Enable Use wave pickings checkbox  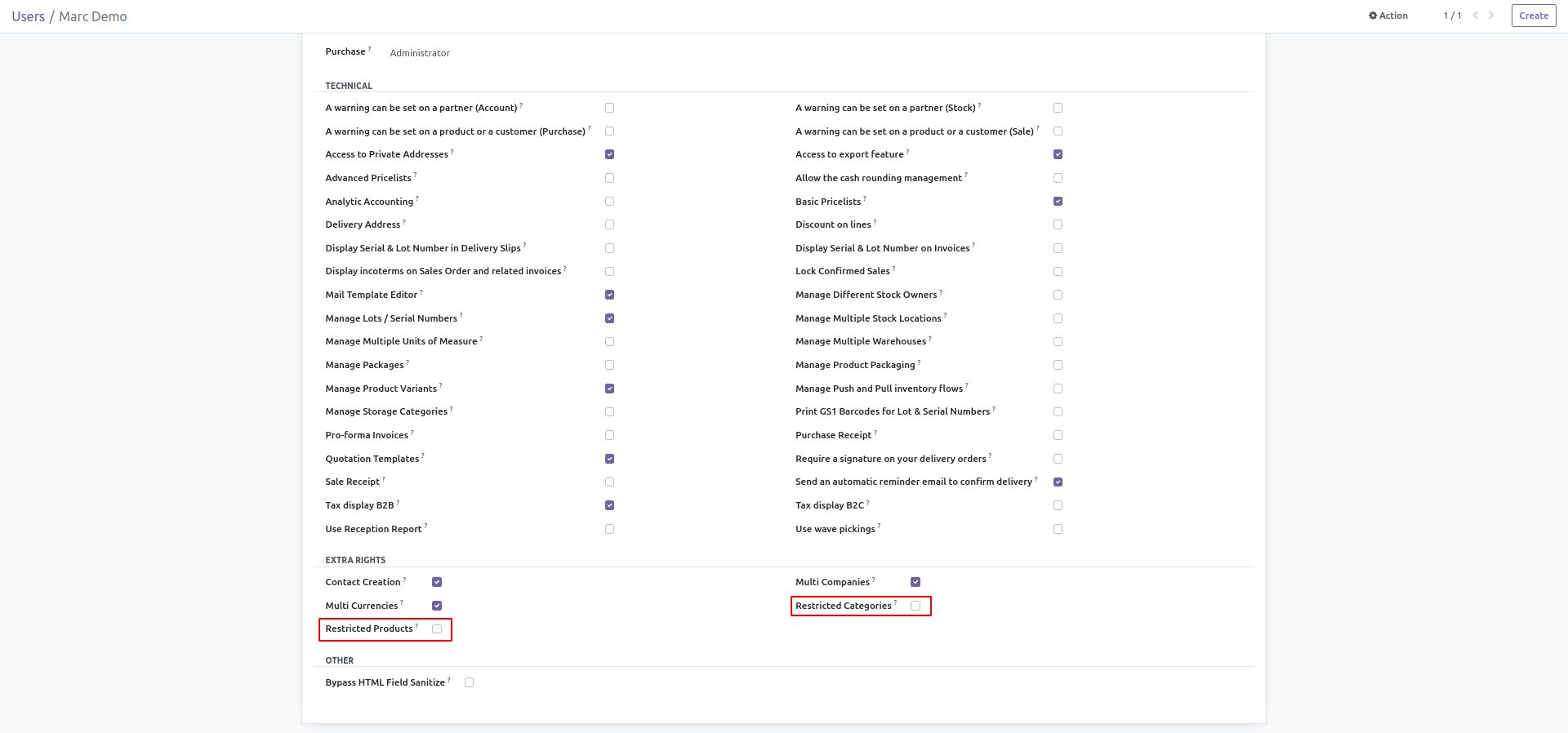click(x=1058, y=529)
